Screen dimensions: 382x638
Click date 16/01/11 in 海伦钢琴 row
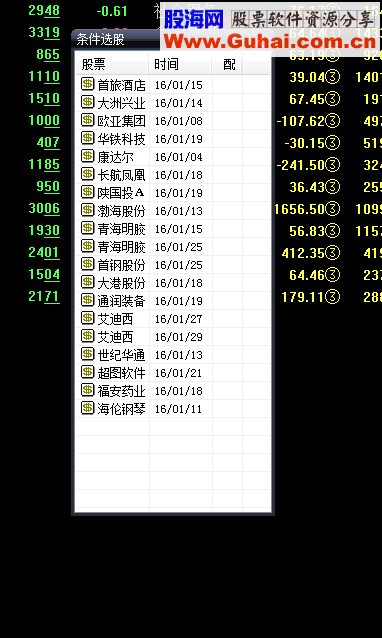pos(178,409)
